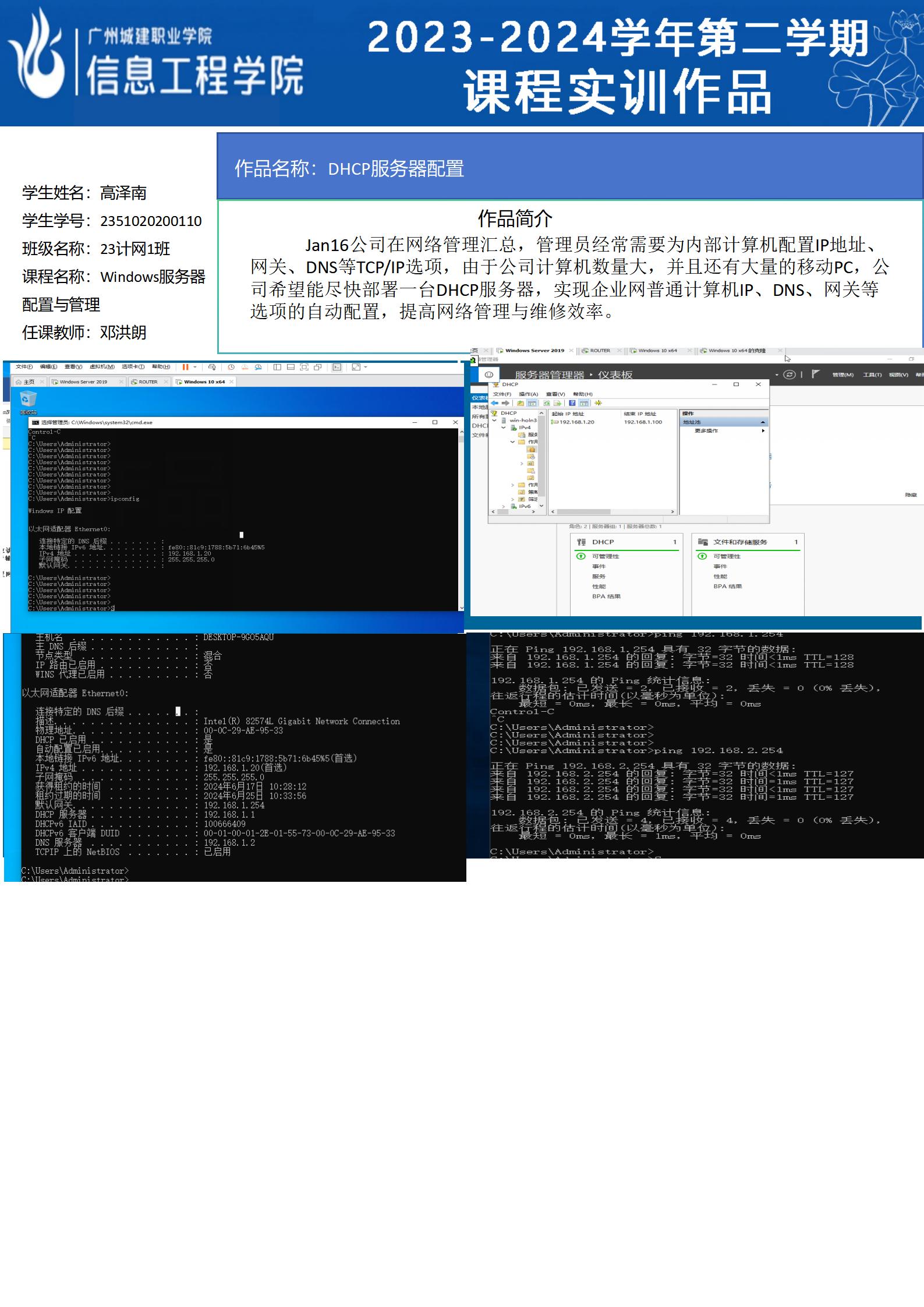
Task: Collapse the IPv4 node in DHCP tree
Action: point(504,428)
